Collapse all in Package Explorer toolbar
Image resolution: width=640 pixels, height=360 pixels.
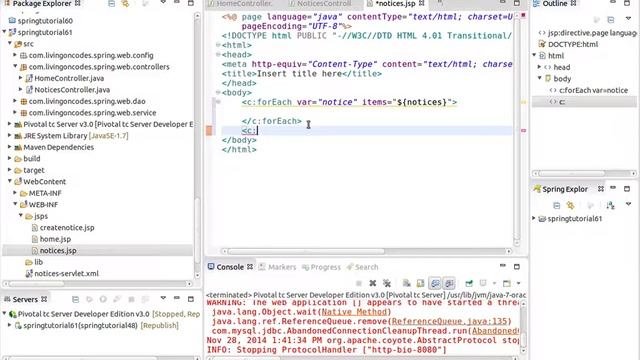(x=111, y=4)
